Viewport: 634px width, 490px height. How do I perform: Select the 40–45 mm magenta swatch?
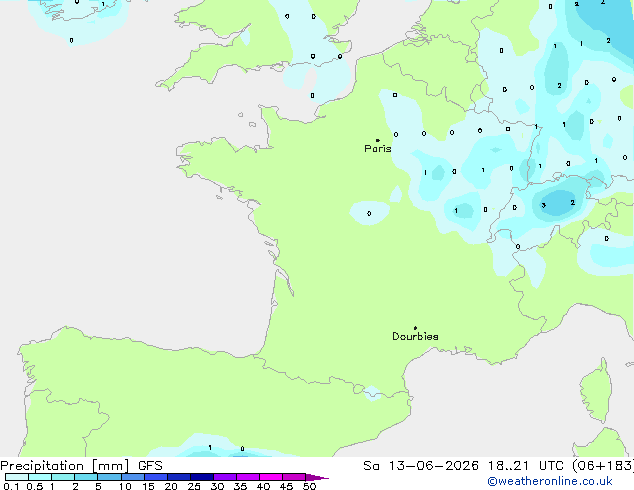(271, 477)
